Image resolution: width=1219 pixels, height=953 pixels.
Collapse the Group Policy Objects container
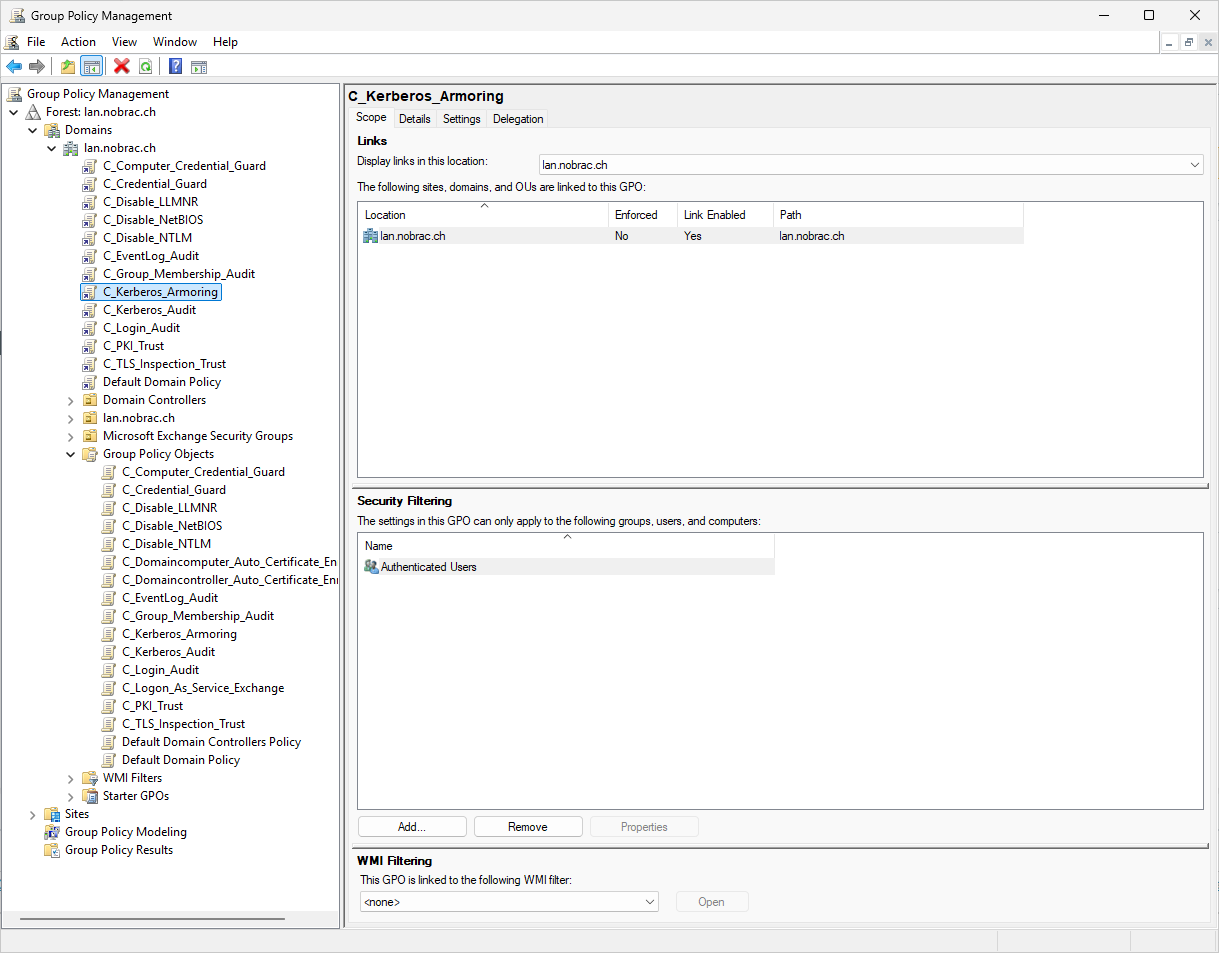point(71,454)
